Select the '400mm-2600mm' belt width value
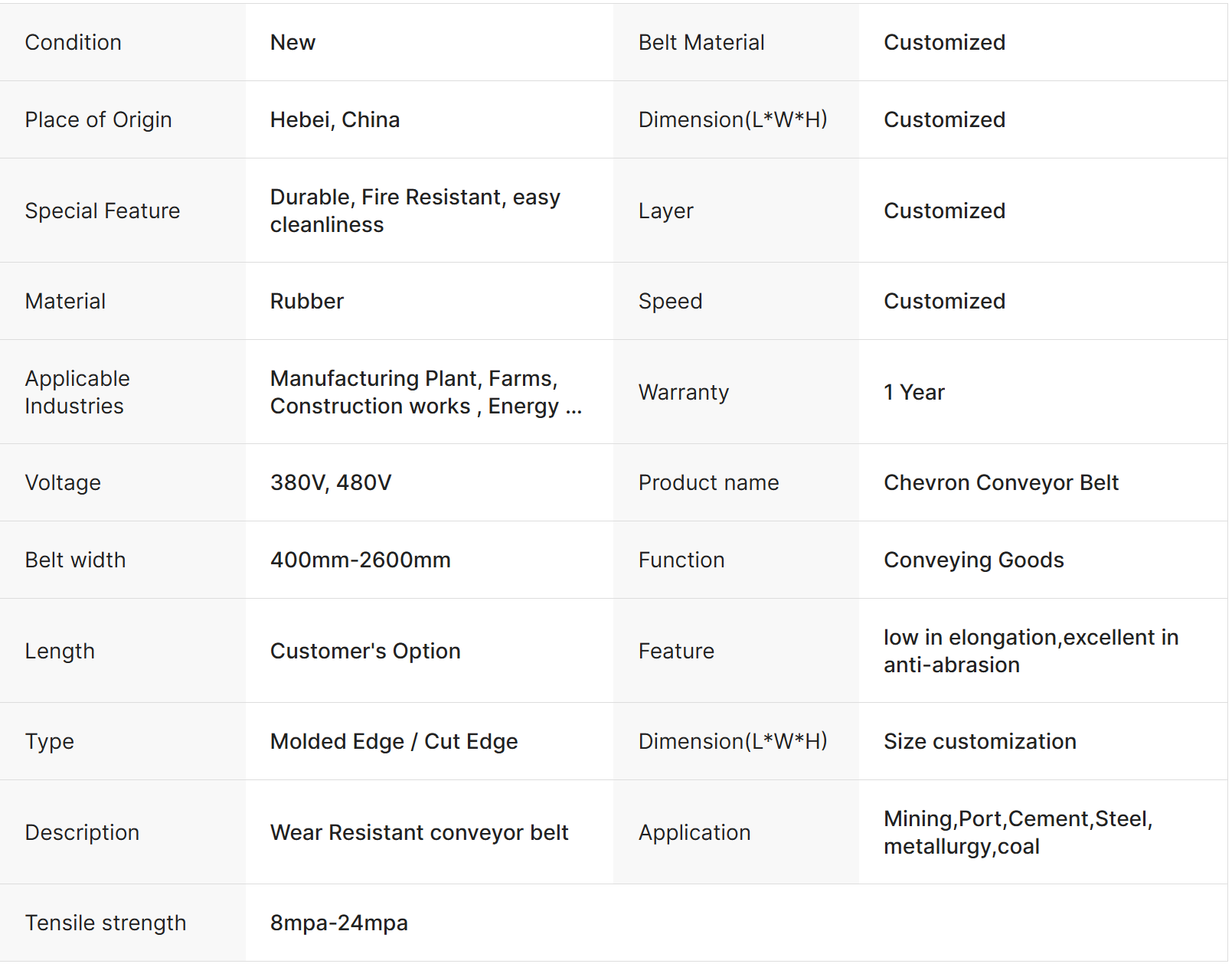This screenshot has height=967, width=1232. (x=360, y=560)
